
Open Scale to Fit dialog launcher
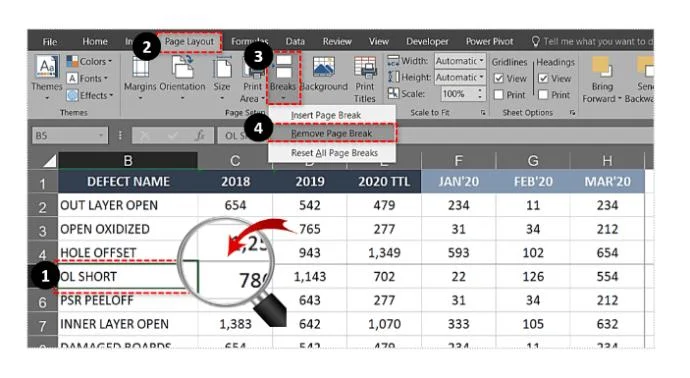click(x=483, y=113)
